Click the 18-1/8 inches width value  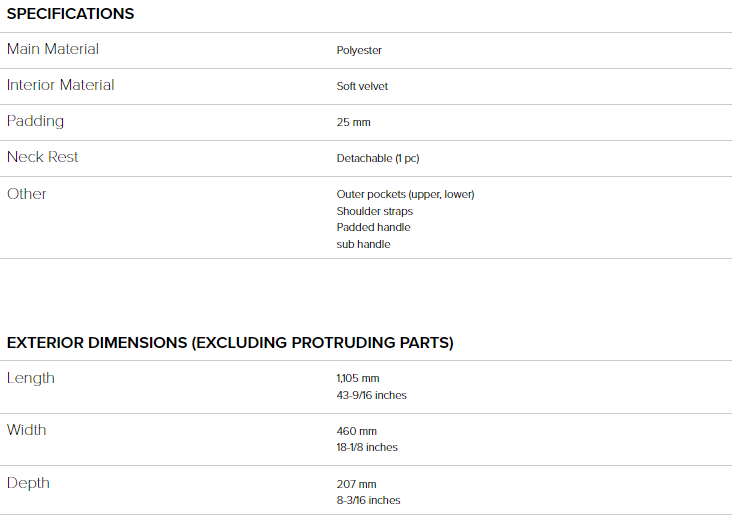[x=367, y=447]
